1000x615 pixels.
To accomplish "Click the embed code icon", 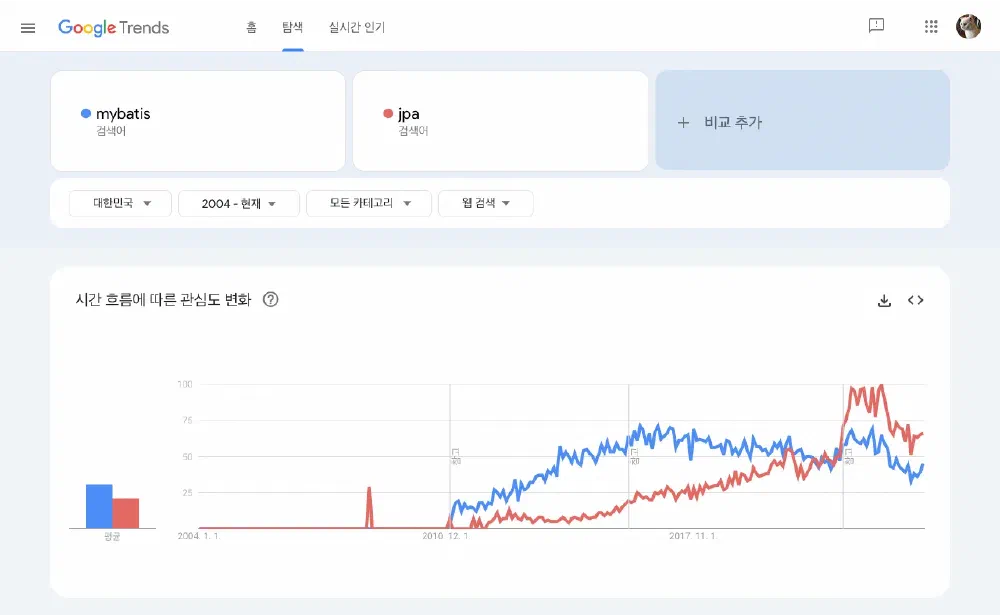I will point(915,300).
